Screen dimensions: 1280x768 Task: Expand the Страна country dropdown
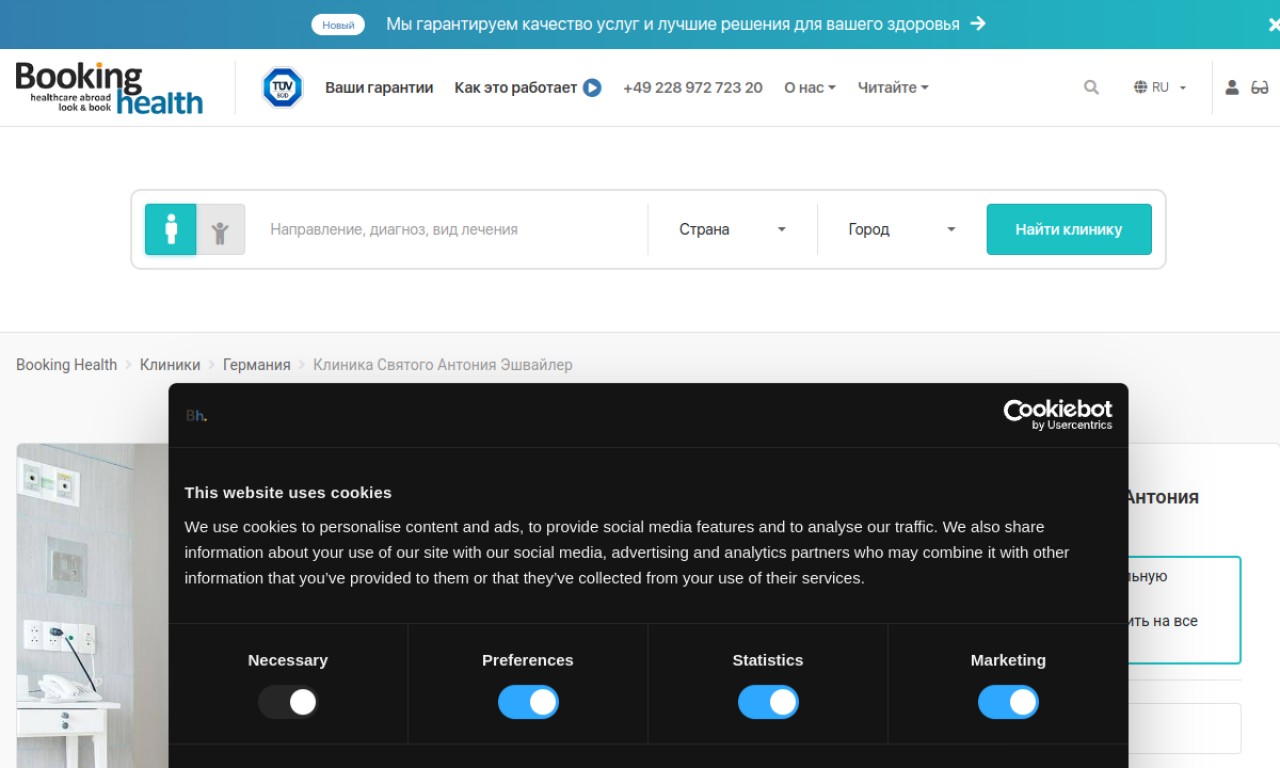tap(732, 229)
